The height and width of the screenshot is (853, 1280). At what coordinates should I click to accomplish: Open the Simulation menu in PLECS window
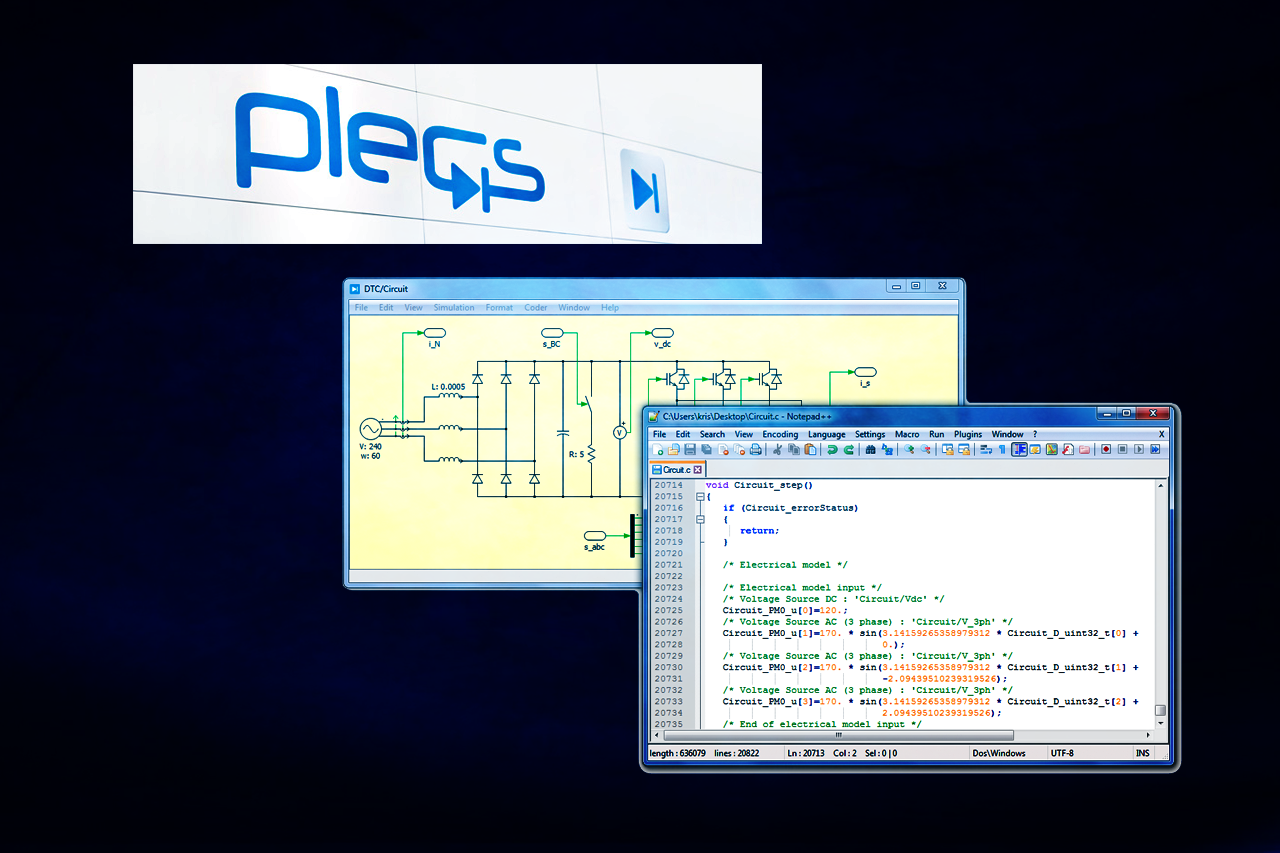pyautogui.click(x=454, y=308)
